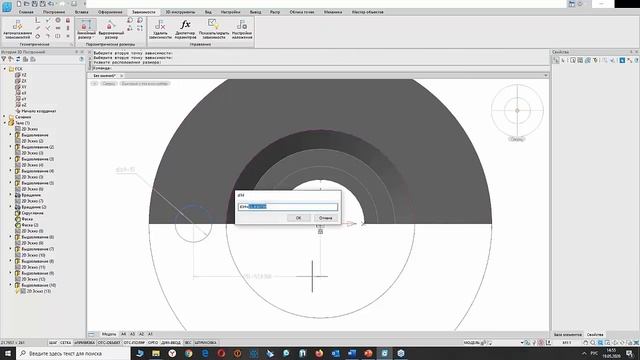The height and width of the screenshot is (360, 640).
Task: Open the fx Parameters Manager
Action: click(185, 29)
